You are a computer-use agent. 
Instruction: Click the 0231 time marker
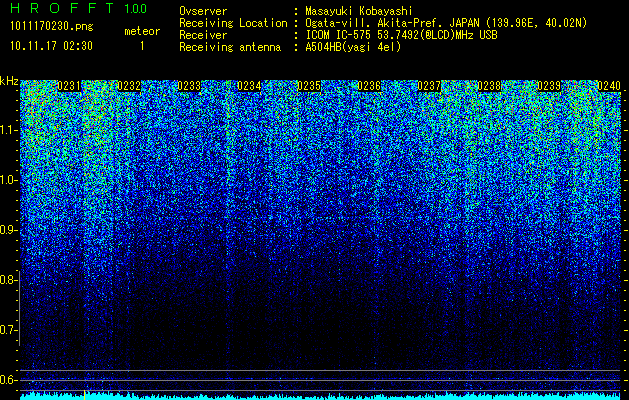tap(69, 86)
